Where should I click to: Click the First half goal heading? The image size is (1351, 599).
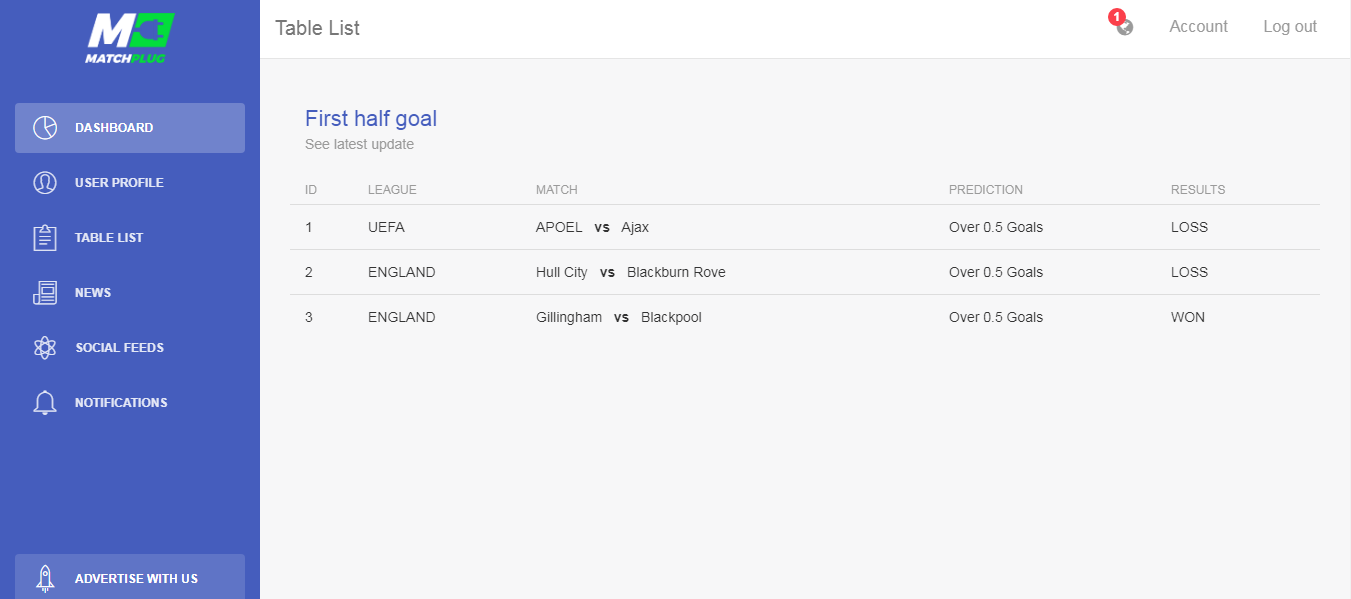tap(371, 119)
